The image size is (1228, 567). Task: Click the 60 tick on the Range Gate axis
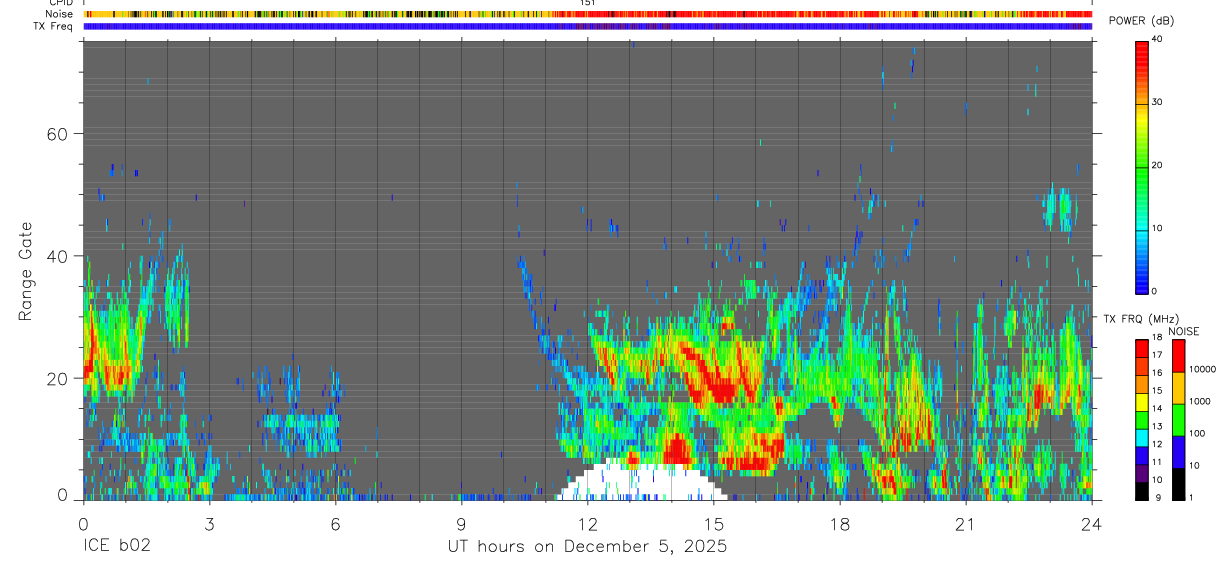58,134
